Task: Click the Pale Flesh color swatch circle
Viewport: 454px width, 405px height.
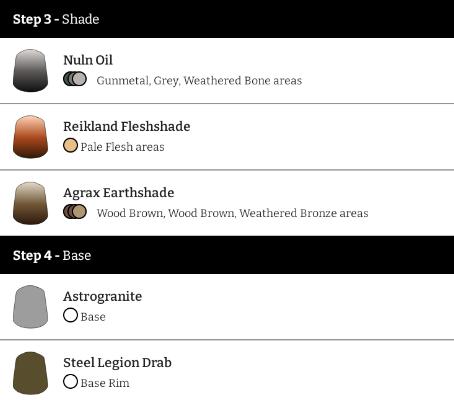Action: (70, 145)
